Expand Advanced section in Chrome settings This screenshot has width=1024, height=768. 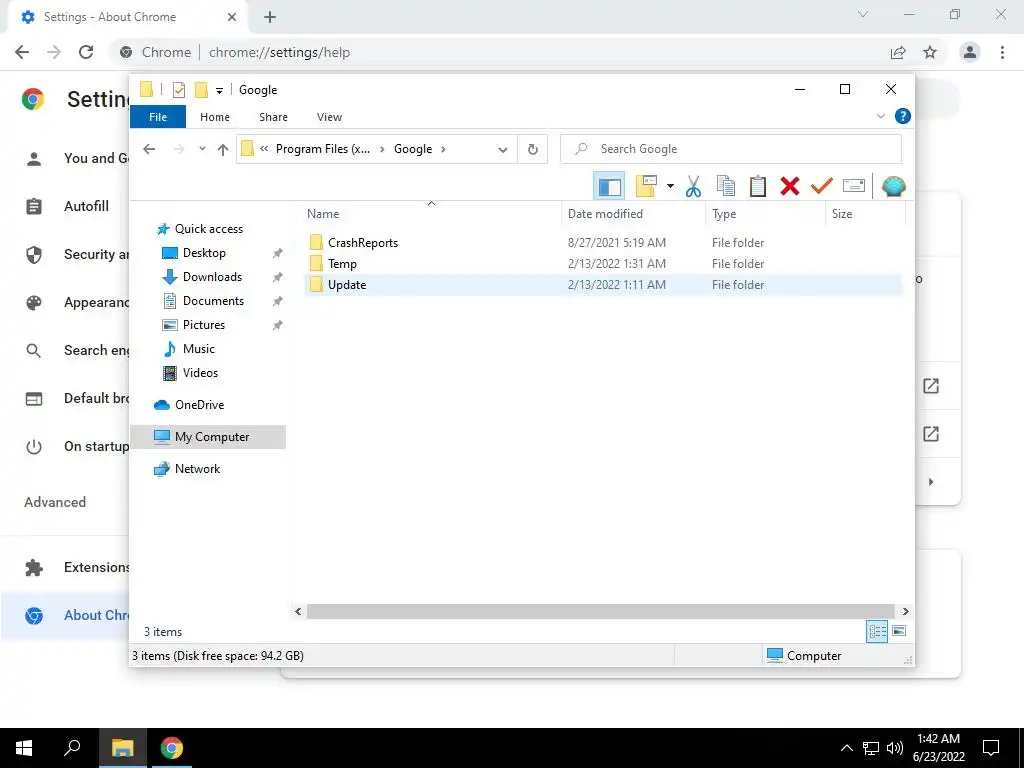click(55, 502)
